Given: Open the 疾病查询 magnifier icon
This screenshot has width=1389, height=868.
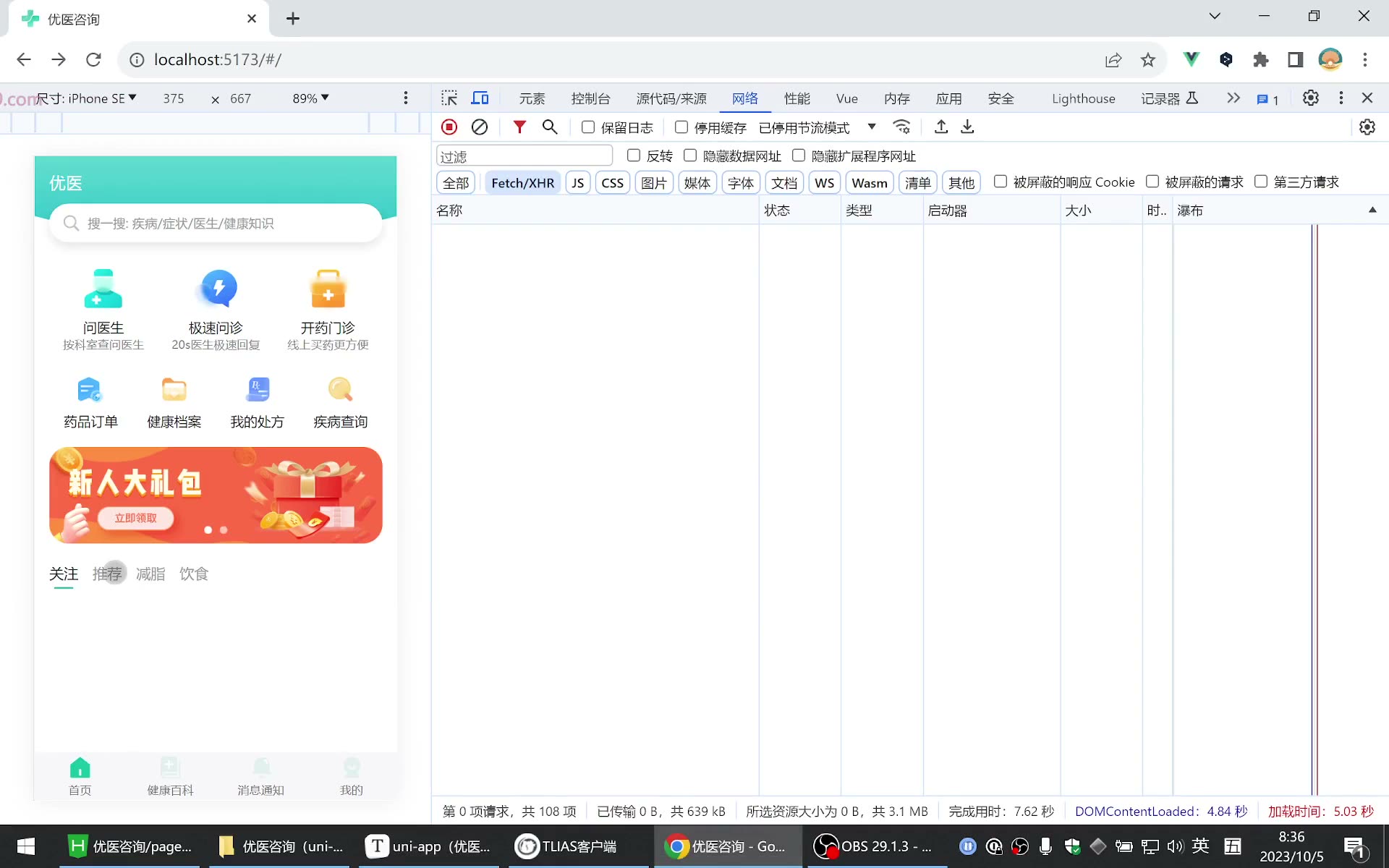Looking at the screenshot, I should (x=340, y=390).
